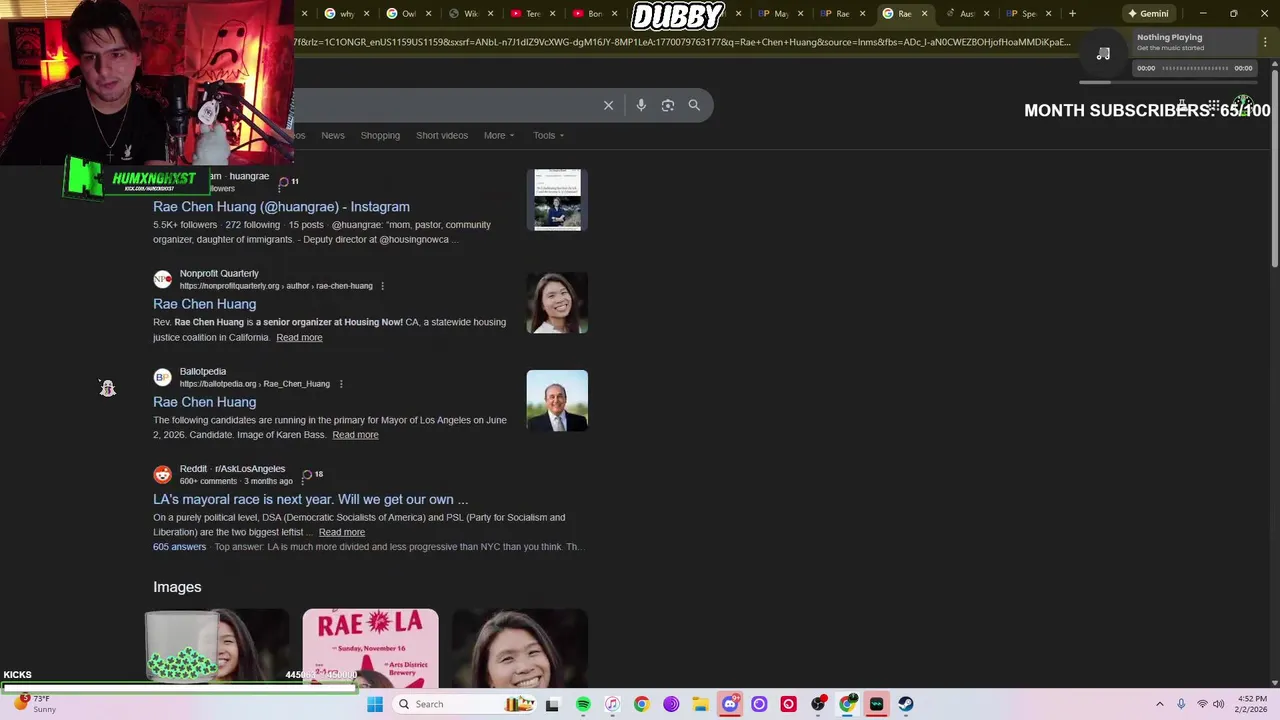Open Chrome three-dot menu
The width and height of the screenshot is (1280, 720).
point(1265,42)
